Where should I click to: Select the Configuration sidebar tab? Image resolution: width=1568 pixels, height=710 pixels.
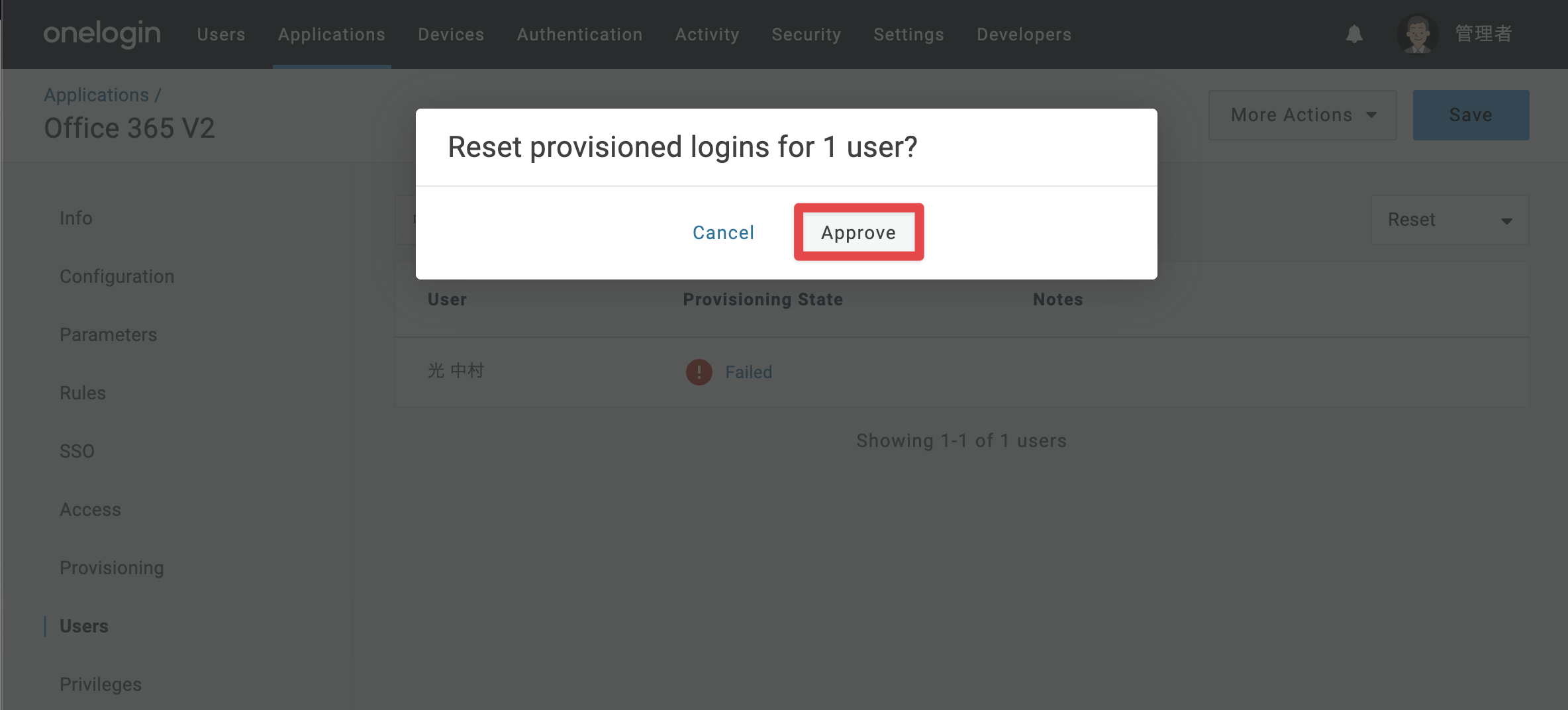click(117, 276)
